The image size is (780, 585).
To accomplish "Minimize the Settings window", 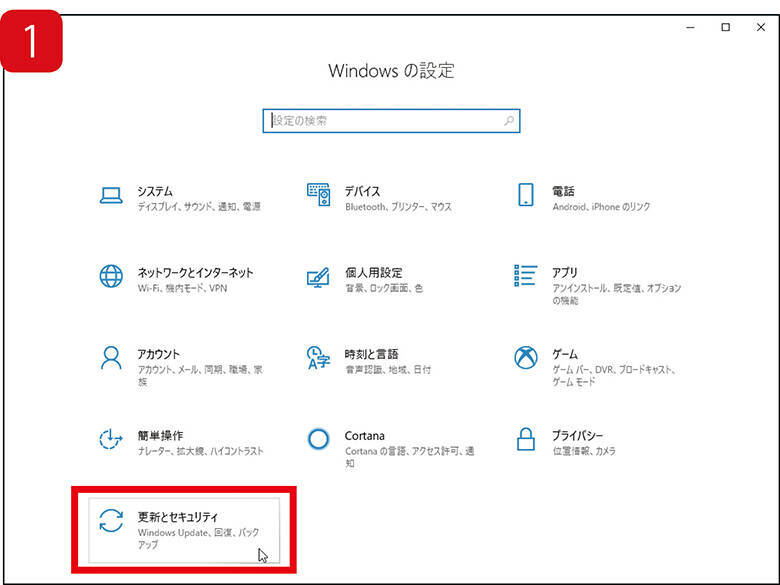I will click(x=692, y=28).
